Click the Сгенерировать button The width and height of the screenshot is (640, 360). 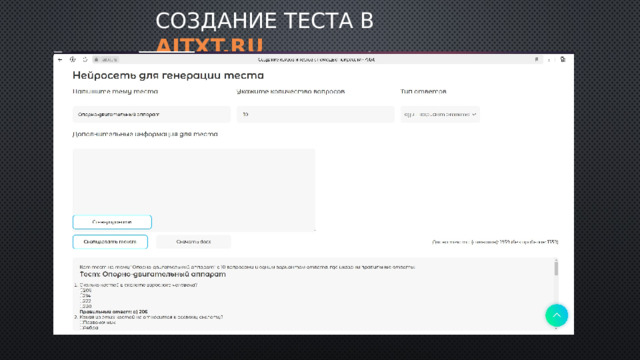[x=112, y=222]
